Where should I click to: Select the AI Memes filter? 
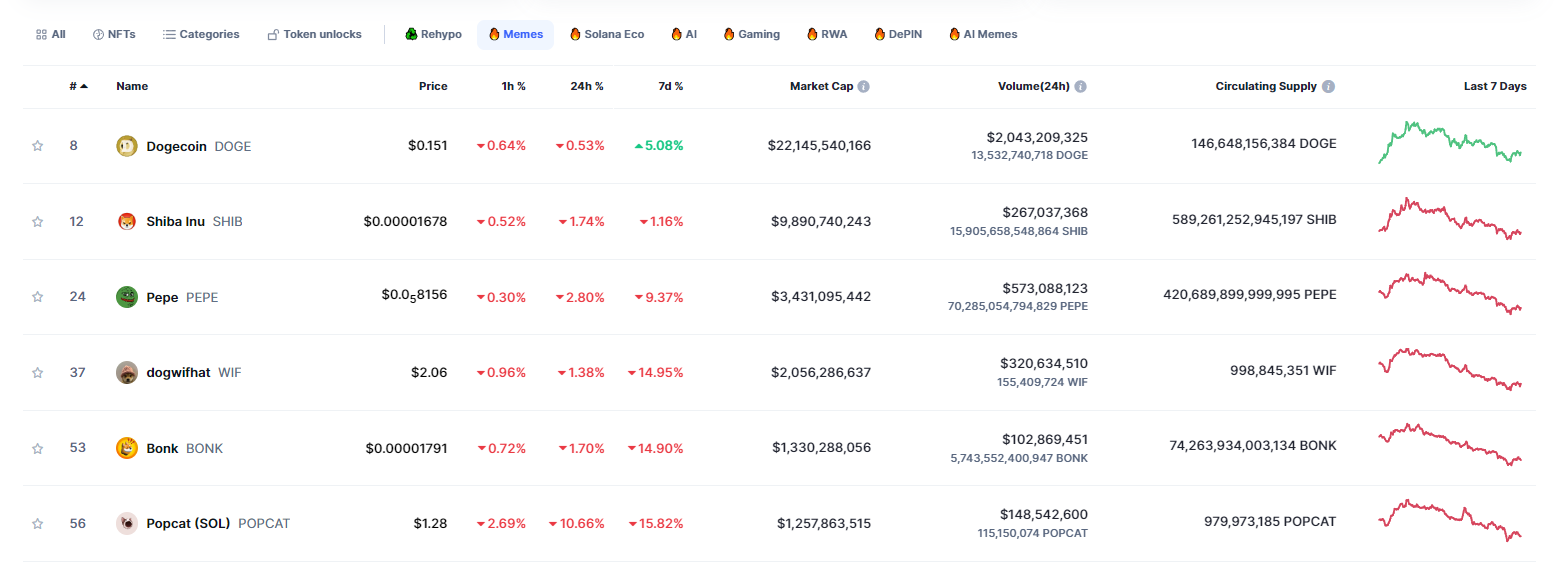point(983,34)
